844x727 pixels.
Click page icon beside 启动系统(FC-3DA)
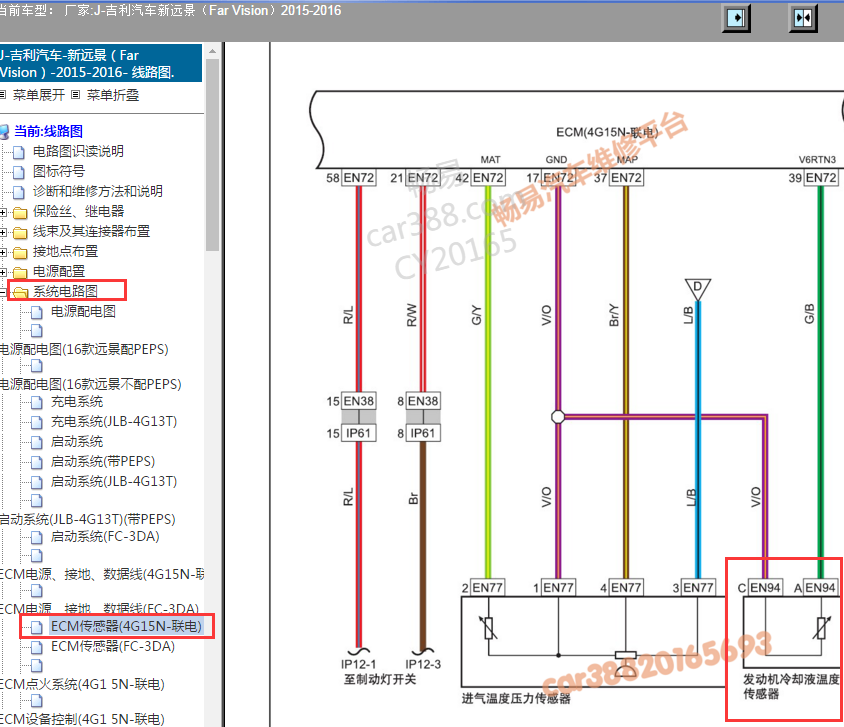click(37, 538)
